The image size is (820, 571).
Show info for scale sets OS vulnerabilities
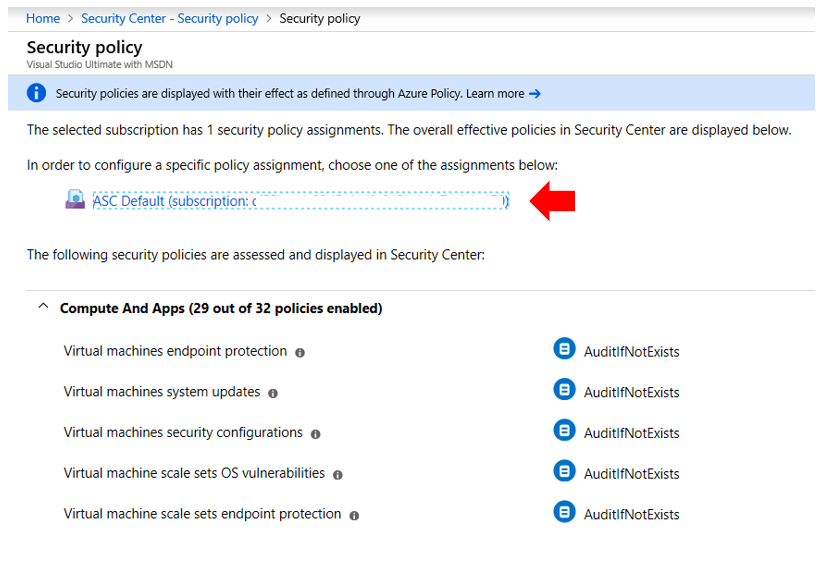pyautogui.click(x=338, y=475)
